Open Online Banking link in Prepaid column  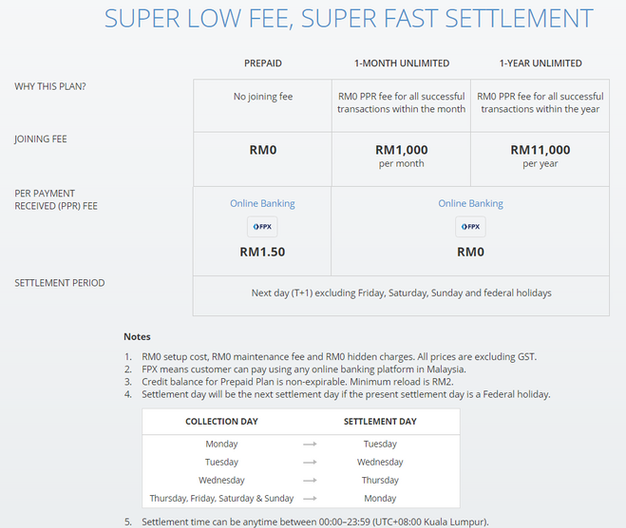pos(262,204)
